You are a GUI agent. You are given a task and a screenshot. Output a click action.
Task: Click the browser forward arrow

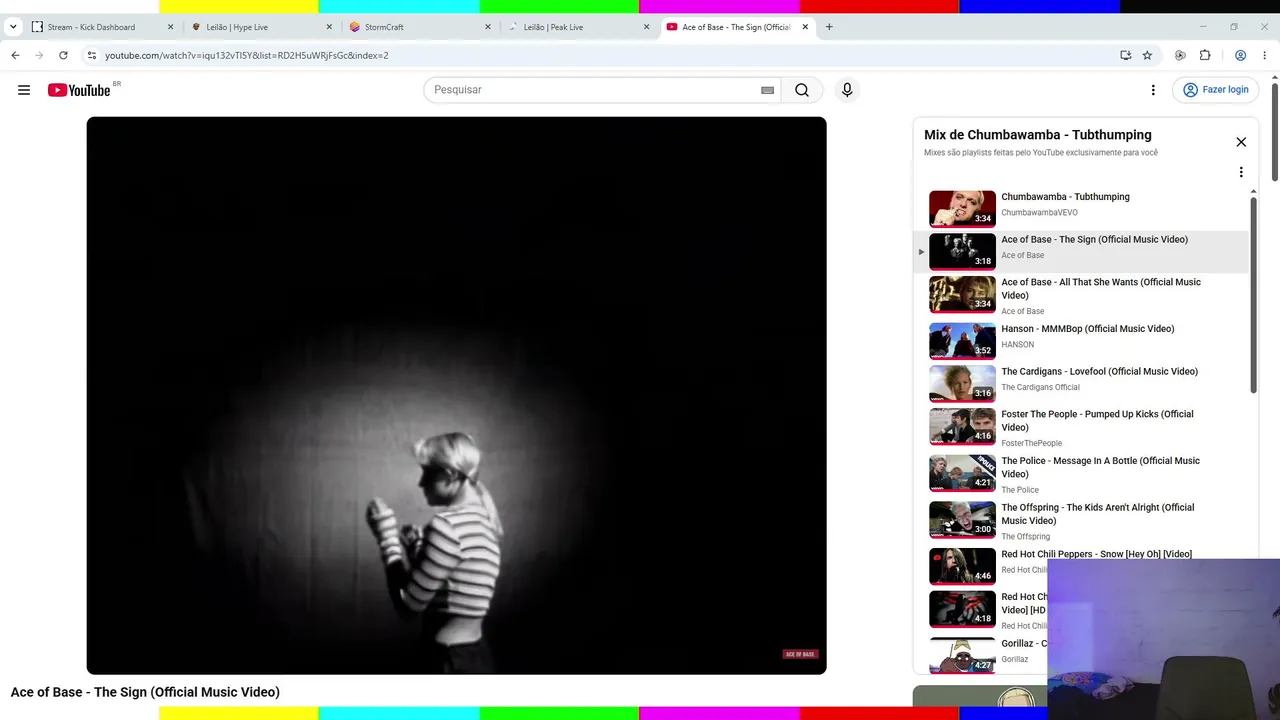(39, 55)
